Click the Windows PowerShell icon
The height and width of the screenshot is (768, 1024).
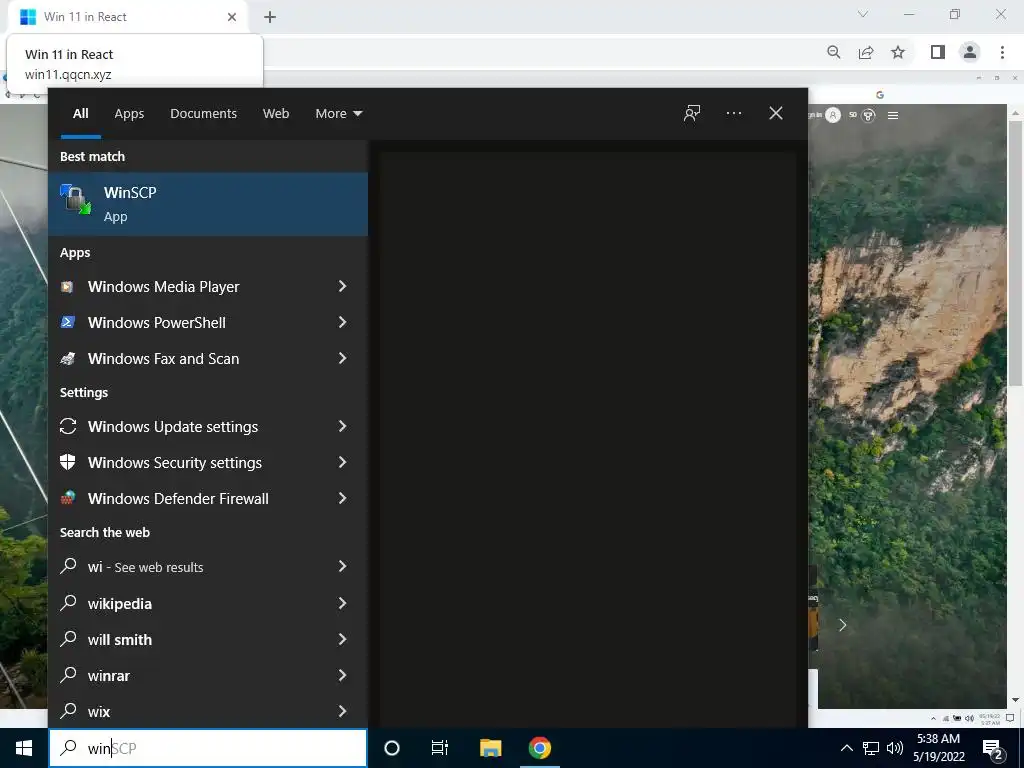(x=67, y=322)
